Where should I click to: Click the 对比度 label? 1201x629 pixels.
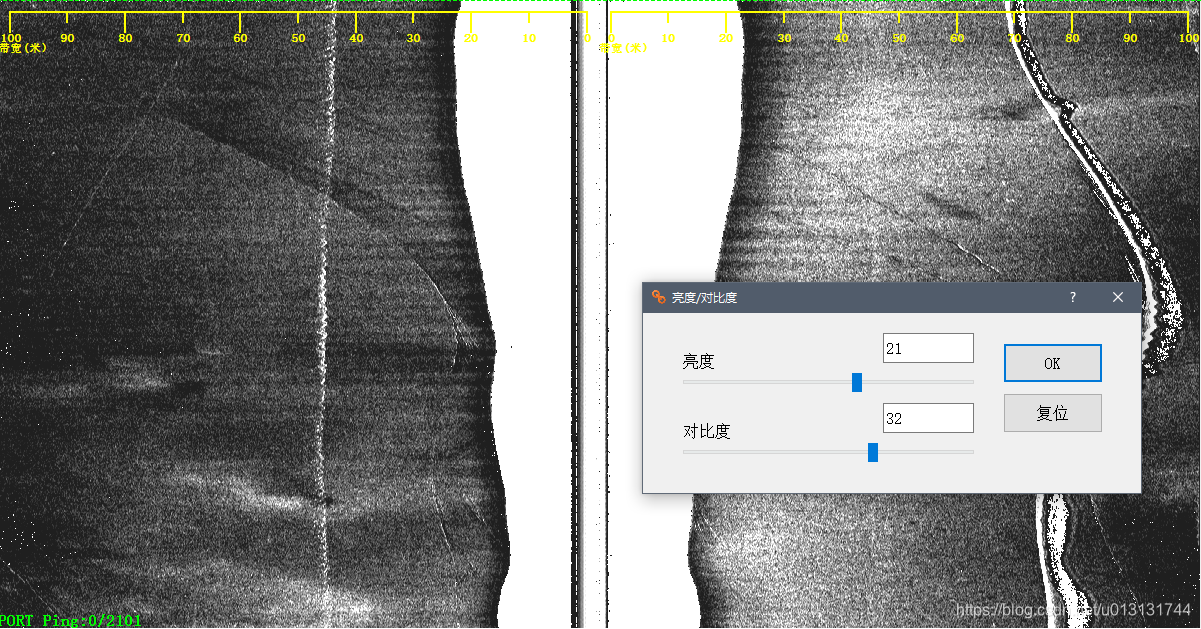(x=707, y=432)
